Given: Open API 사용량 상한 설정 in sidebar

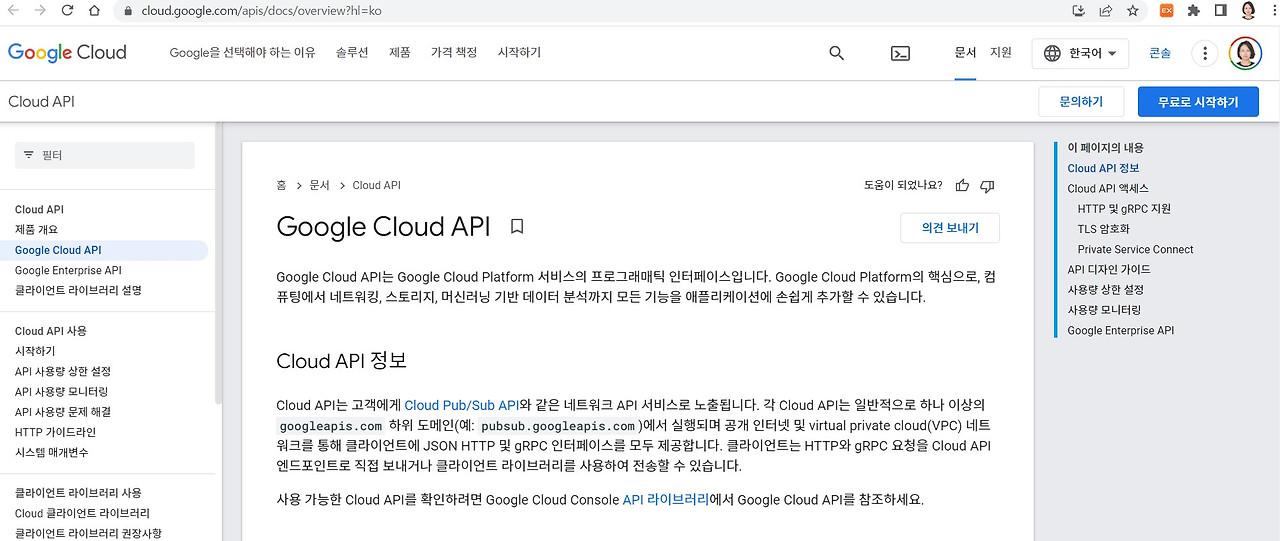Looking at the screenshot, I should point(63,371).
